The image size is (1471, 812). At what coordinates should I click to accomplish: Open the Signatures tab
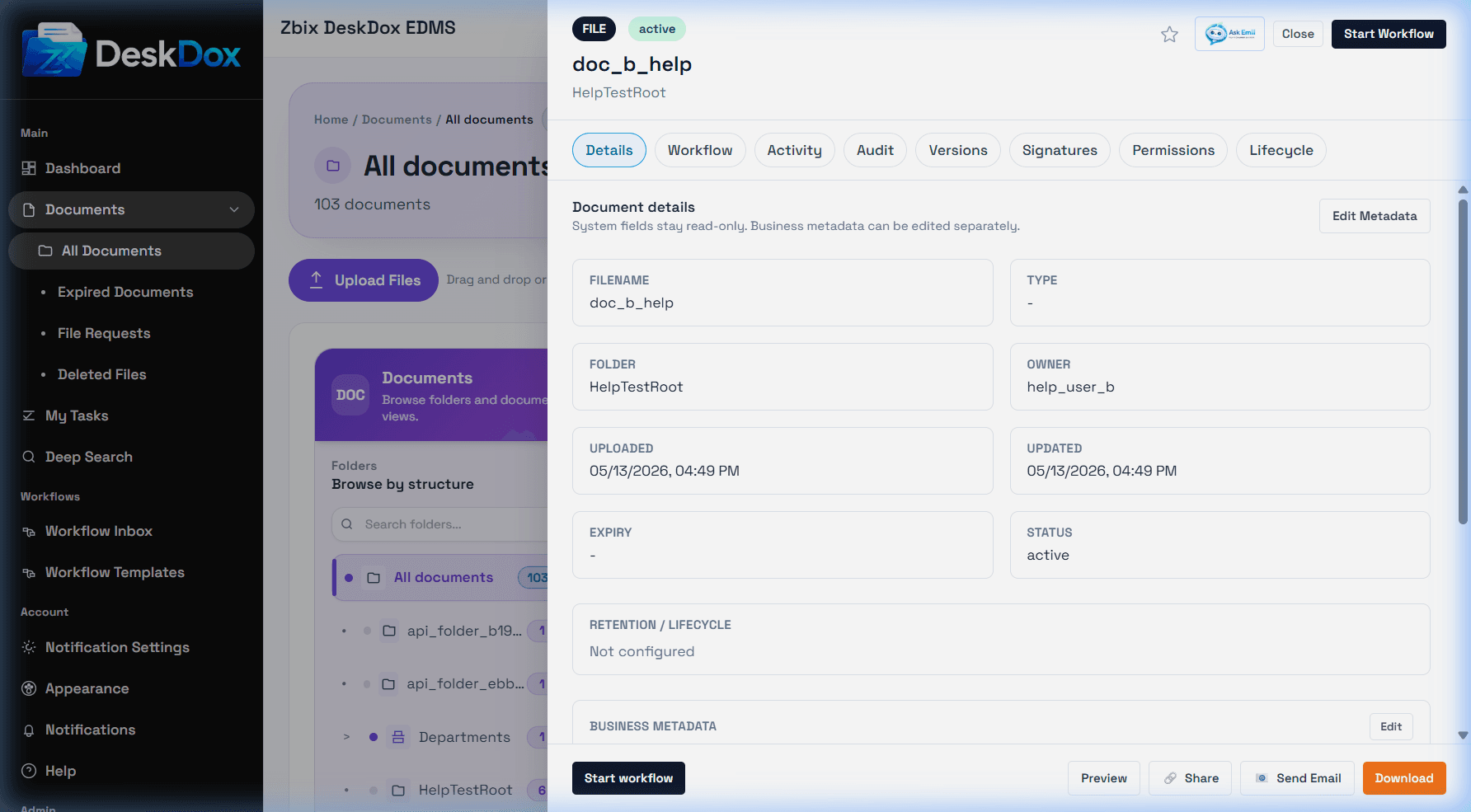[1060, 150]
